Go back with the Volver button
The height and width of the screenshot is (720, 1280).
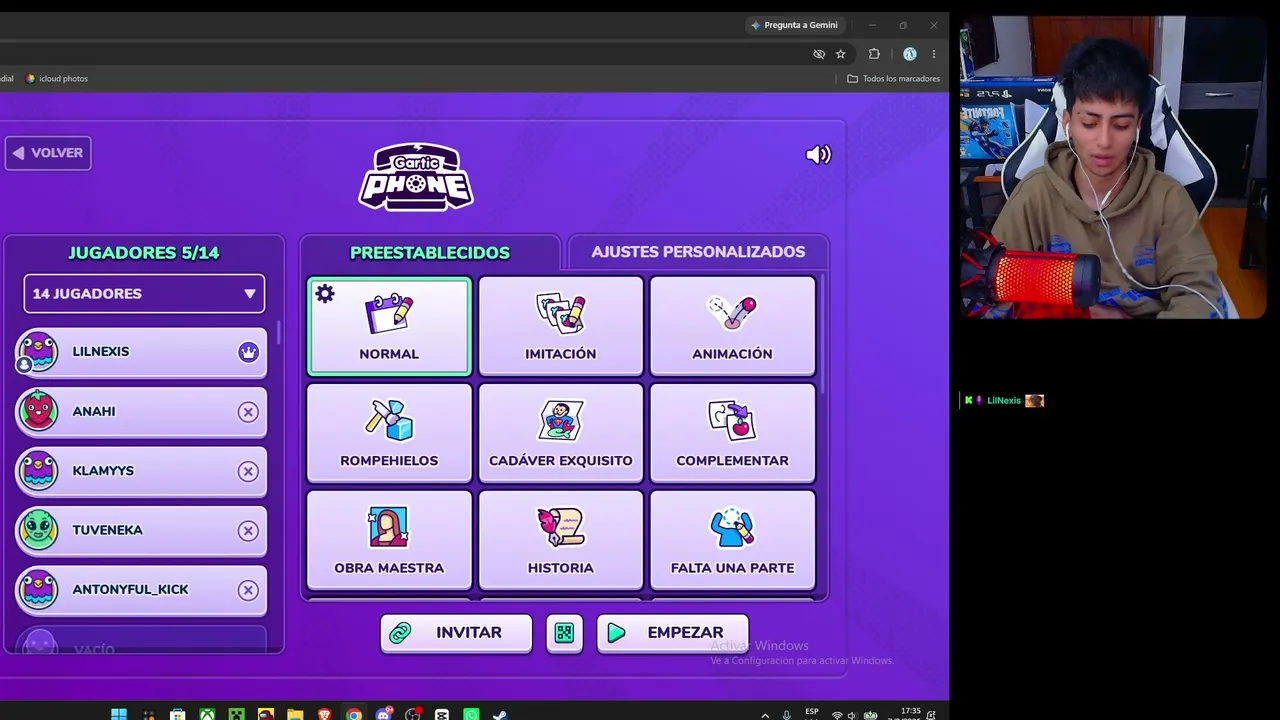(48, 153)
